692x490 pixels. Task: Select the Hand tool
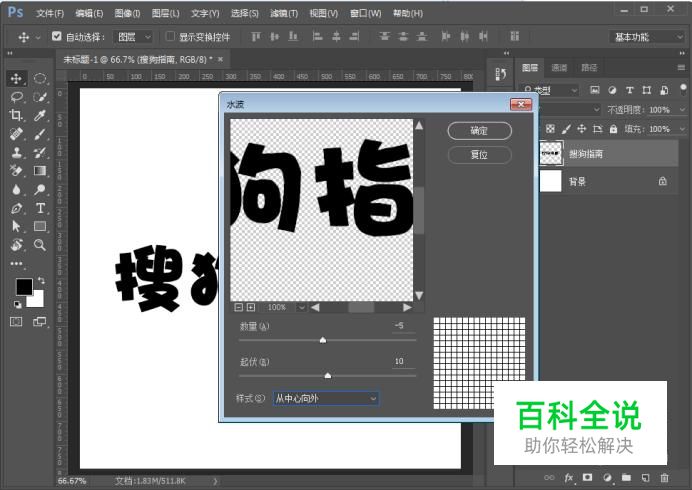(x=16, y=245)
